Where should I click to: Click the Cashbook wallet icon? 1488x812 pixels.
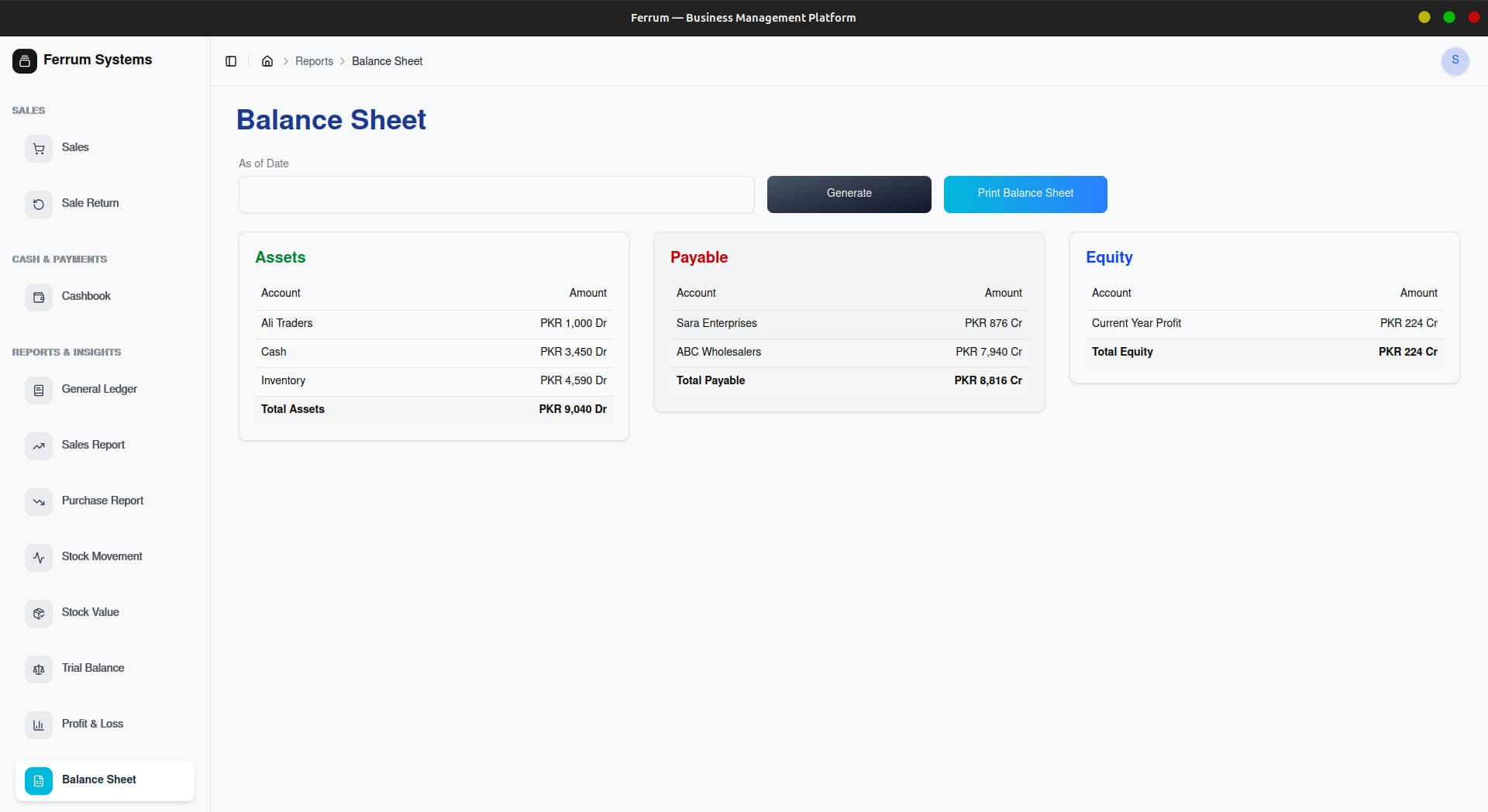tap(39, 297)
